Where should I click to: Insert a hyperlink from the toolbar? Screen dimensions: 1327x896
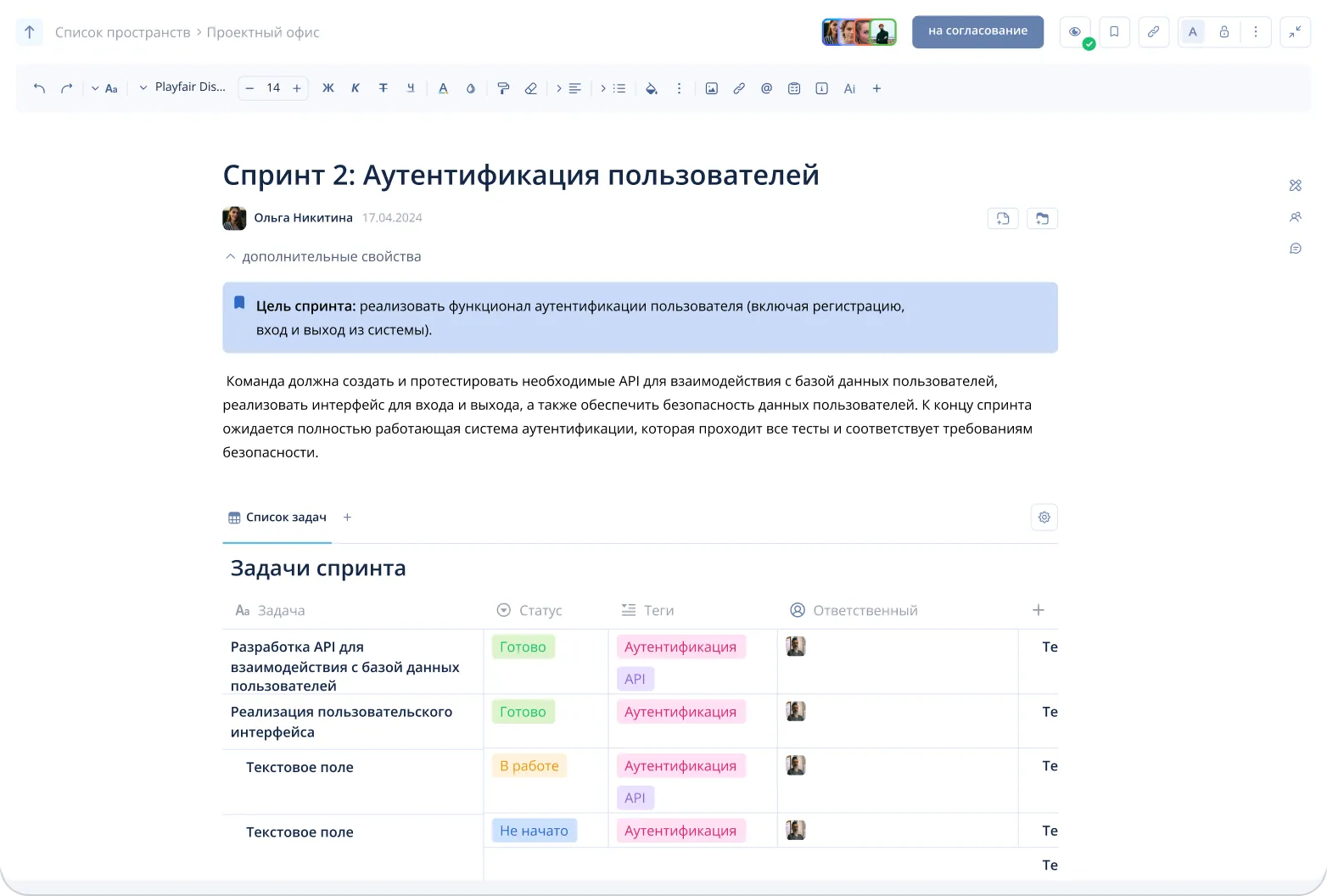click(x=739, y=88)
